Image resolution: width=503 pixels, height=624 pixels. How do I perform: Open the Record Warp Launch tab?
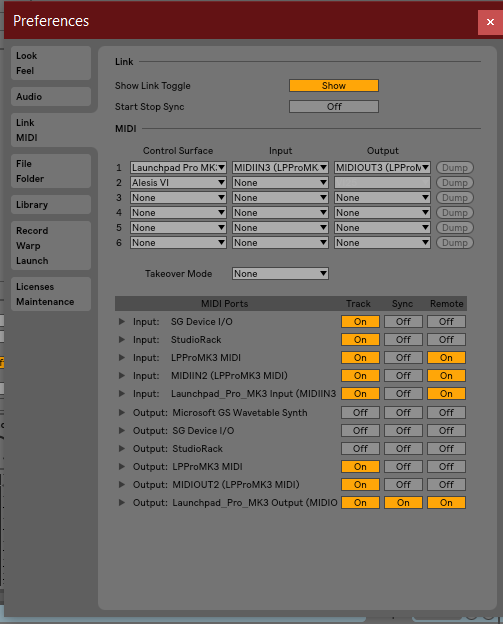tap(51, 246)
